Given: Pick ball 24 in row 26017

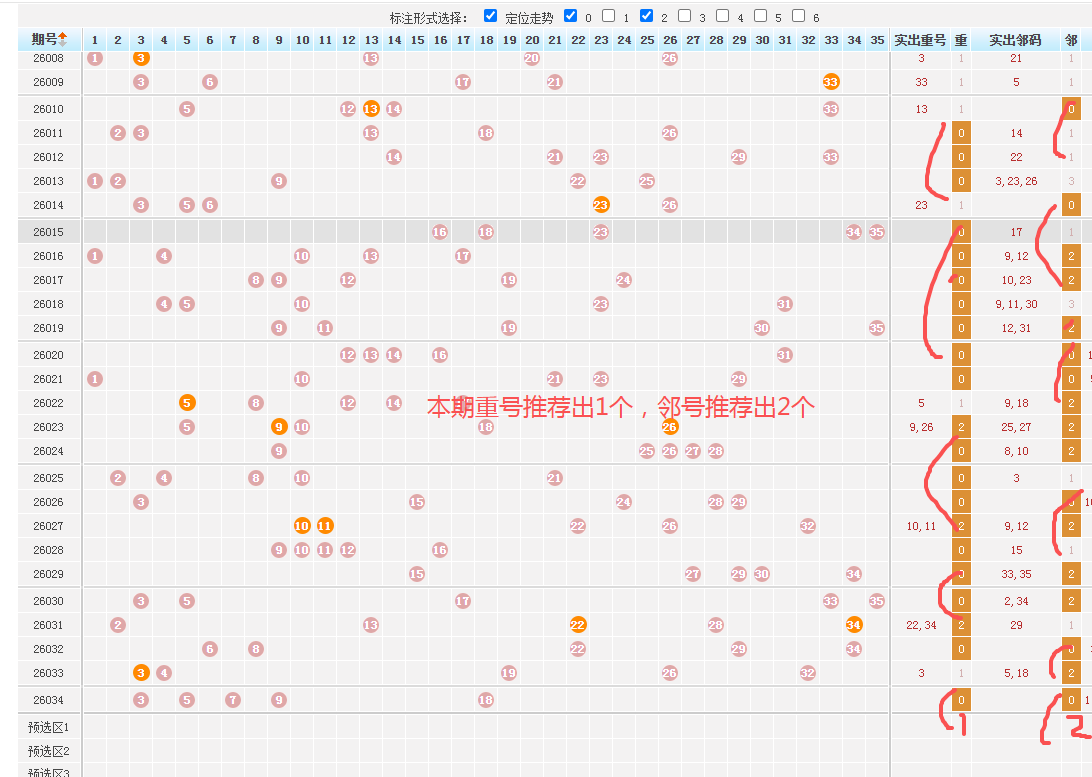Looking at the screenshot, I should pyautogui.click(x=624, y=280).
